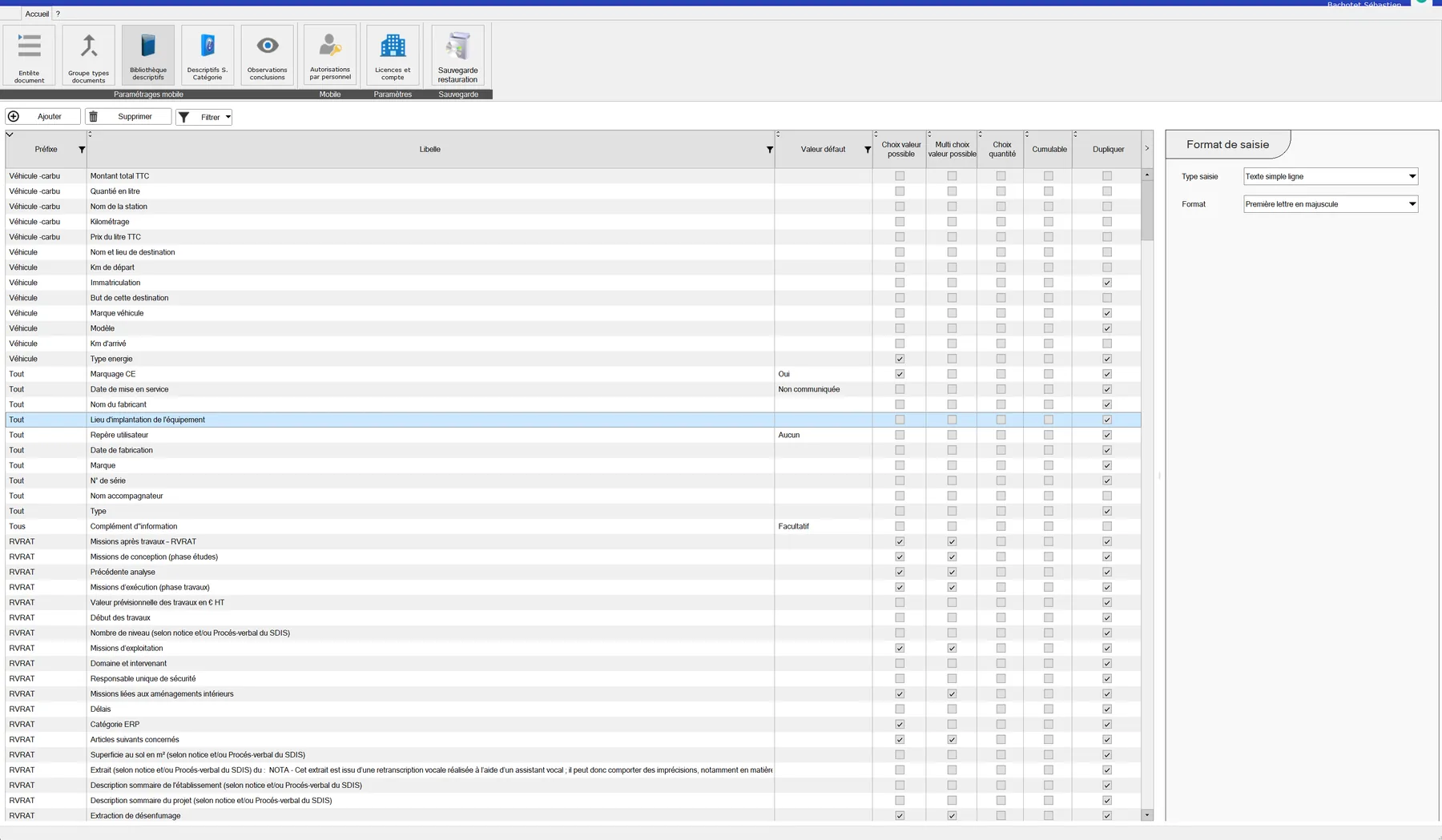Image resolution: width=1442 pixels, height=840 pixels.
Task: Open Autorisations par personnel
Action: pos(330,54)
